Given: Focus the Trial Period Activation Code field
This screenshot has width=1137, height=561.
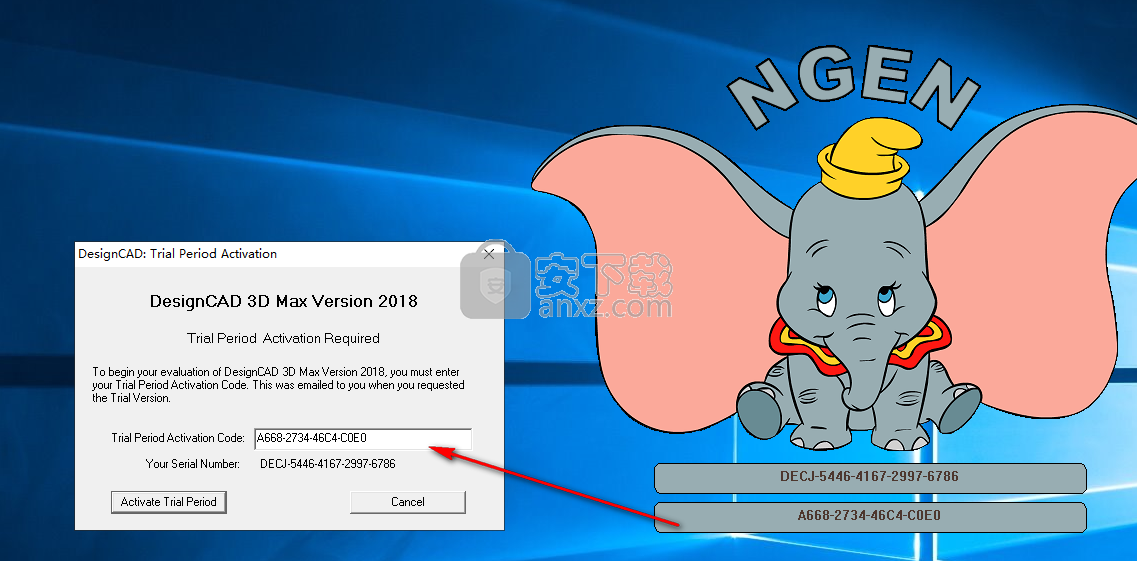Looking at the screenshot, I should (x=363, y=439).
